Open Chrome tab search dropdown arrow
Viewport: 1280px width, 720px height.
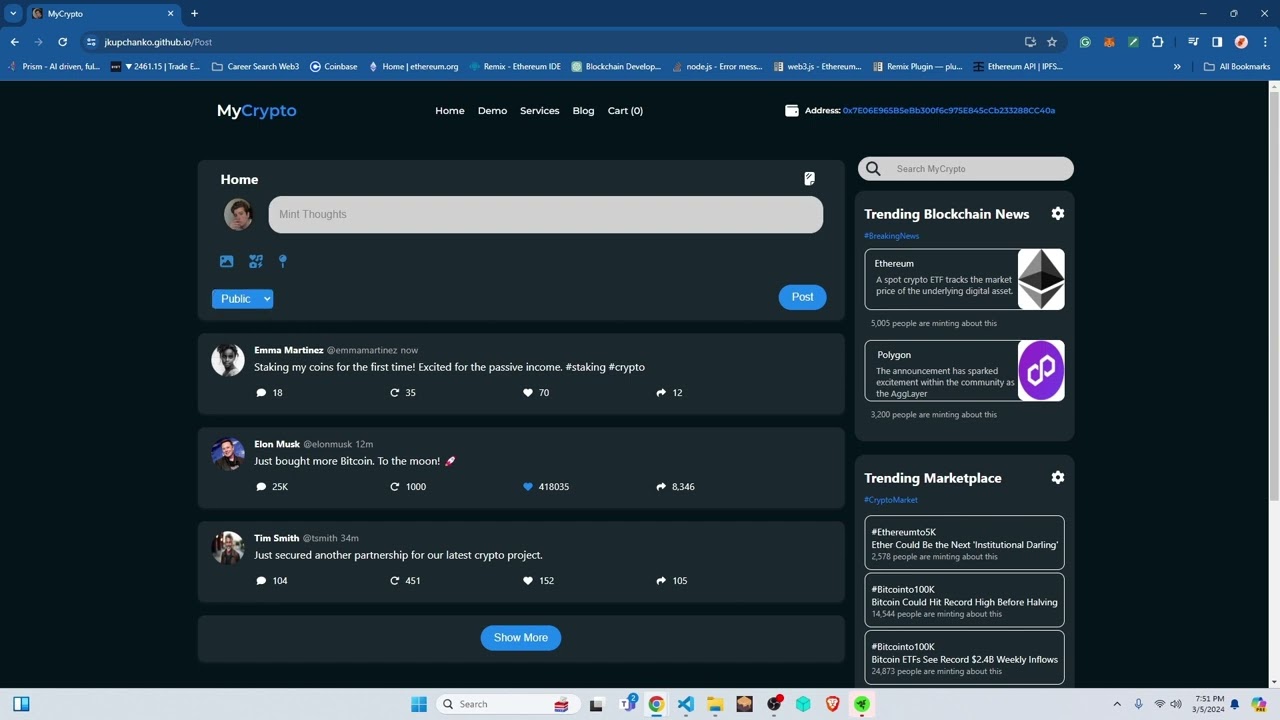13,14
